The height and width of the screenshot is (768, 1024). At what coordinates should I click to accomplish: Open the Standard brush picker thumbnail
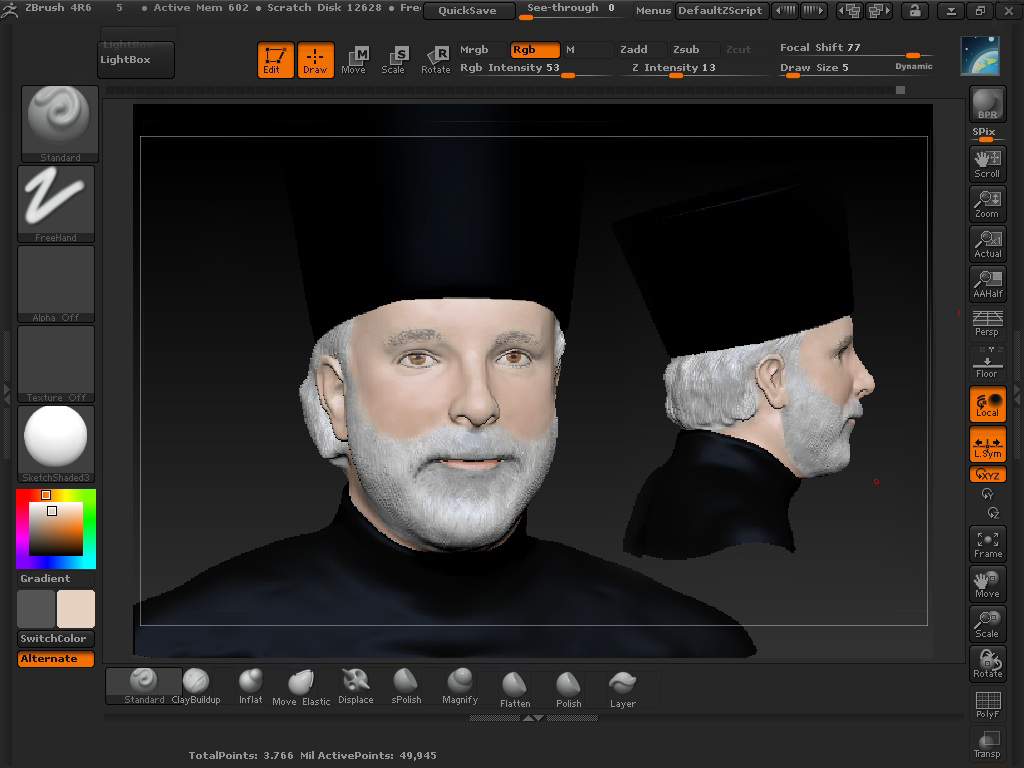60,123
